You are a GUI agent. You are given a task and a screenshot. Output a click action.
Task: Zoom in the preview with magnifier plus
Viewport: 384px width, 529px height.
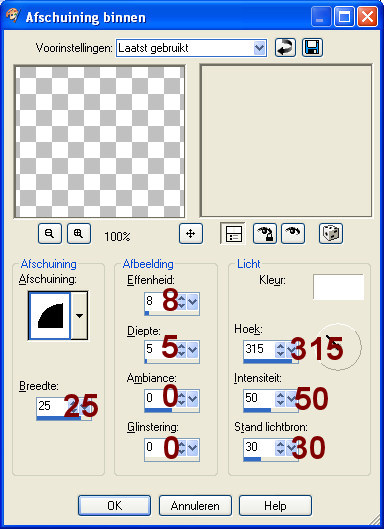click(x=79, y=233)
